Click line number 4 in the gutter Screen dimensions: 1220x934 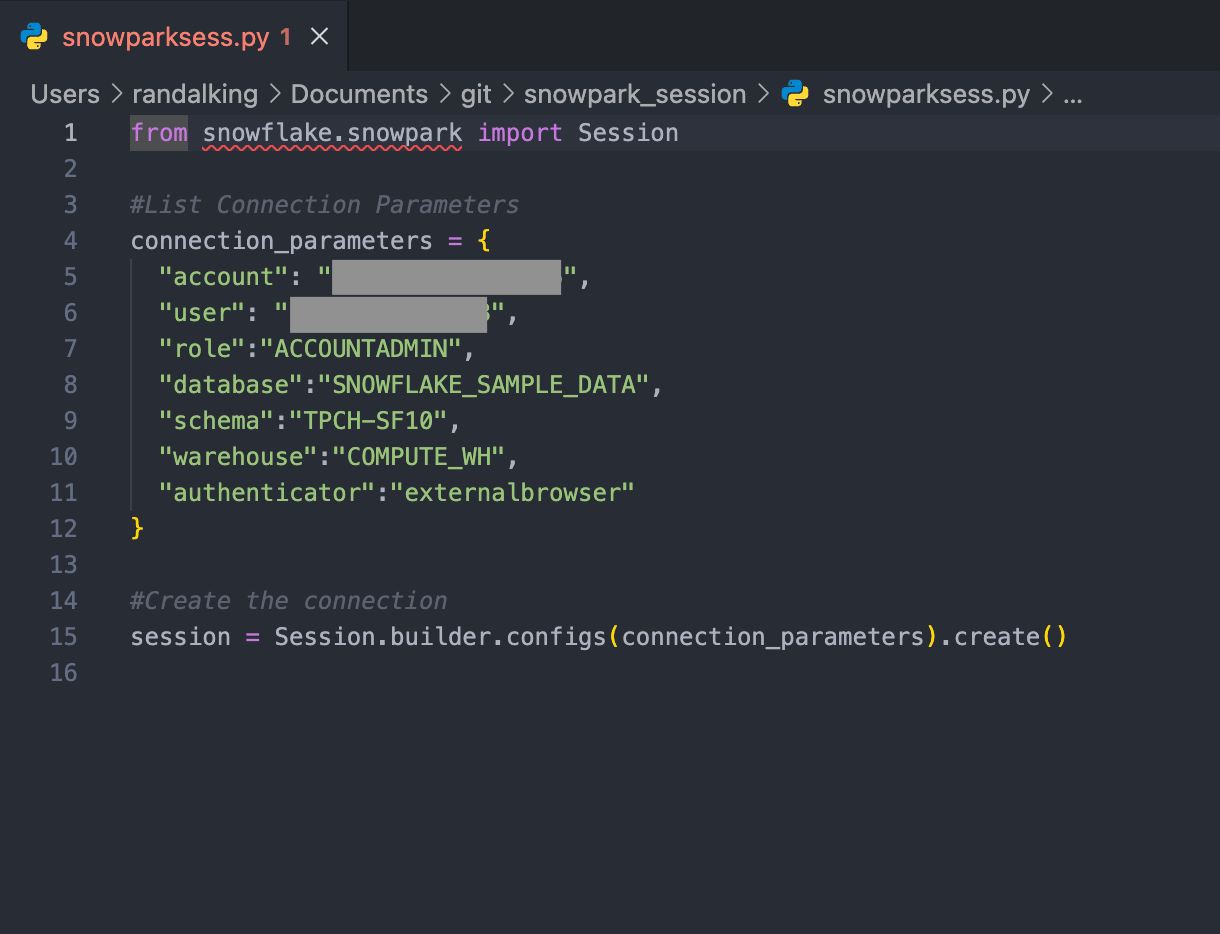(69, 241)
